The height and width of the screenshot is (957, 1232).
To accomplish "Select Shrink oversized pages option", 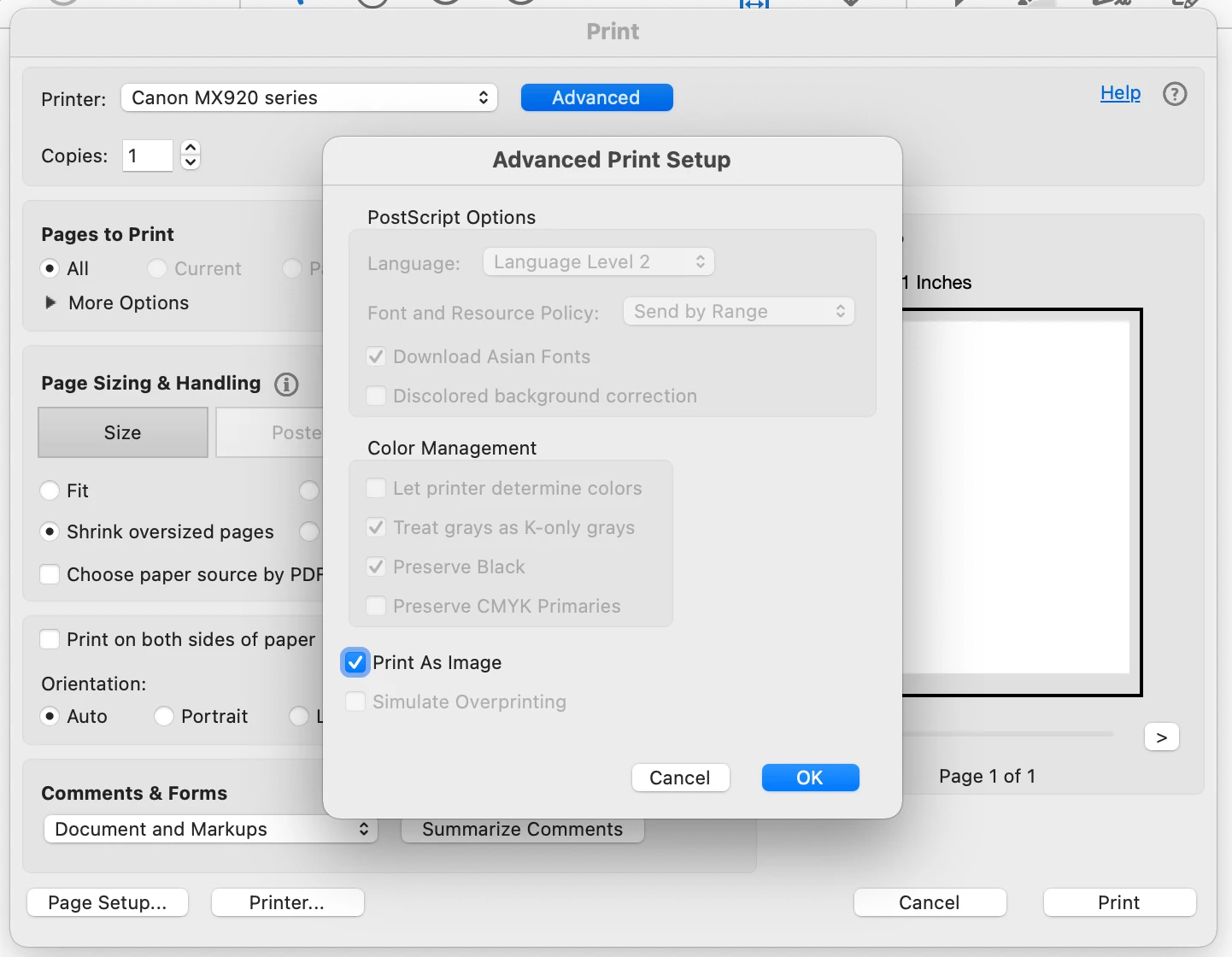I will point(50,531).
